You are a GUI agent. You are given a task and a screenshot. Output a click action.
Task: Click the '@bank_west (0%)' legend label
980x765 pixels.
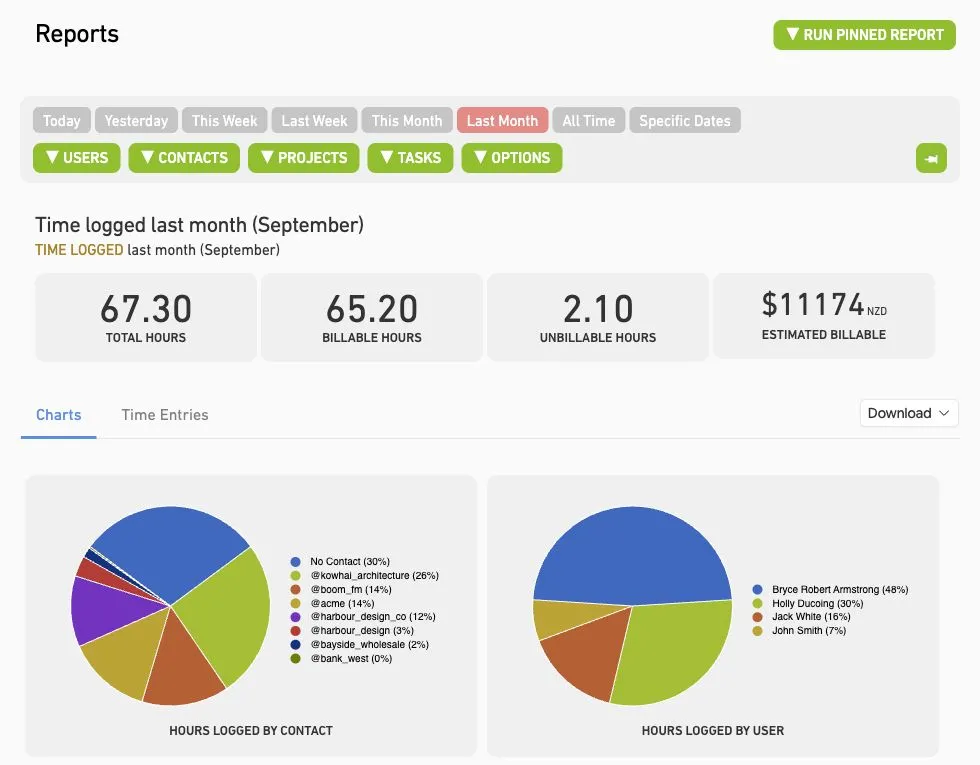coord(351,658)
